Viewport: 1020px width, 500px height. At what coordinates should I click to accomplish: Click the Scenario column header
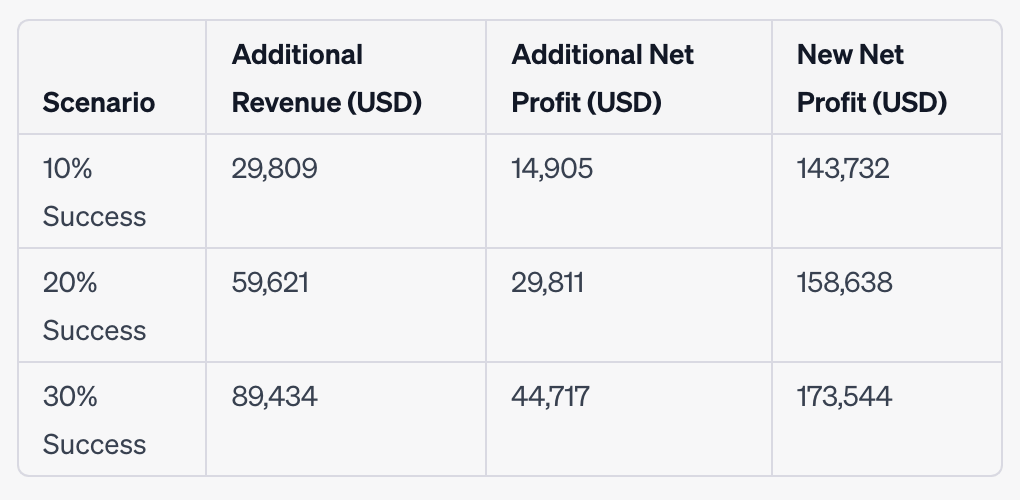[x=99, y=103]
